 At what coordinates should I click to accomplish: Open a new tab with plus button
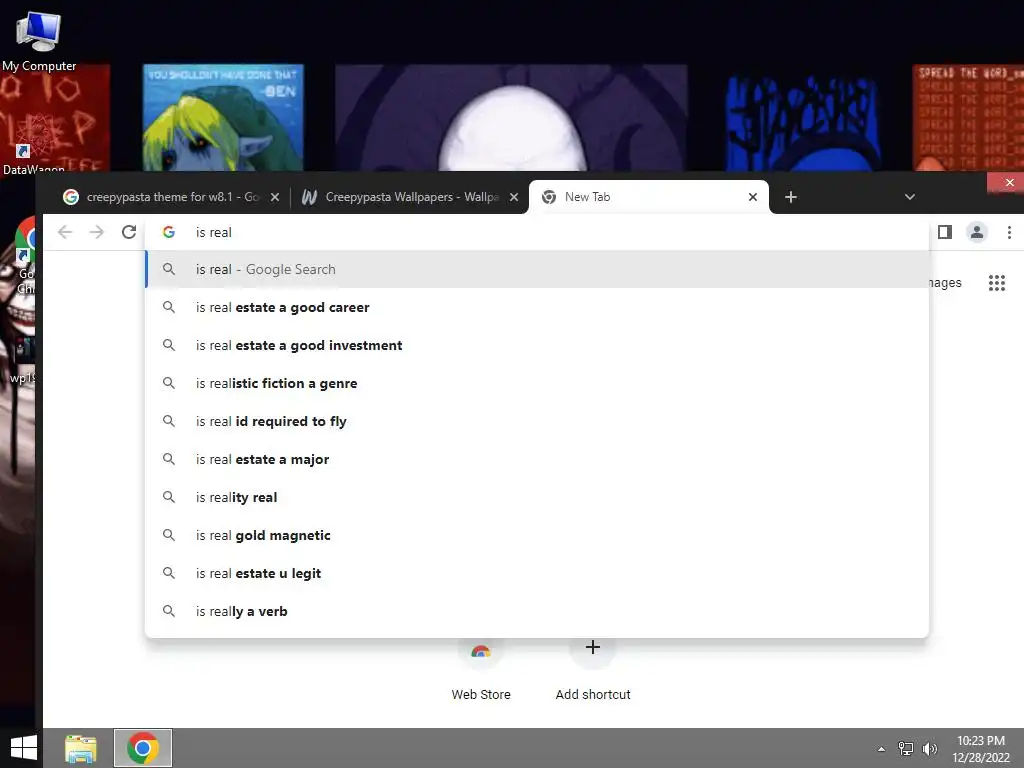click(790, 197)
